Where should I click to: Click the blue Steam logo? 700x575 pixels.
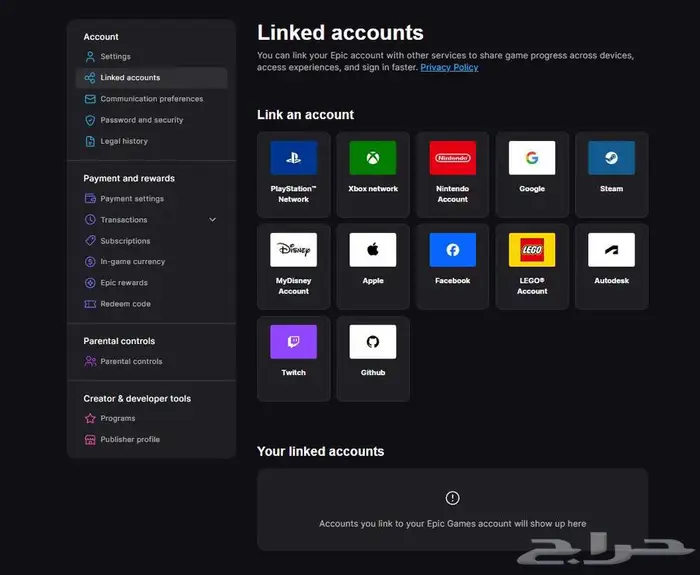(611, 158)
